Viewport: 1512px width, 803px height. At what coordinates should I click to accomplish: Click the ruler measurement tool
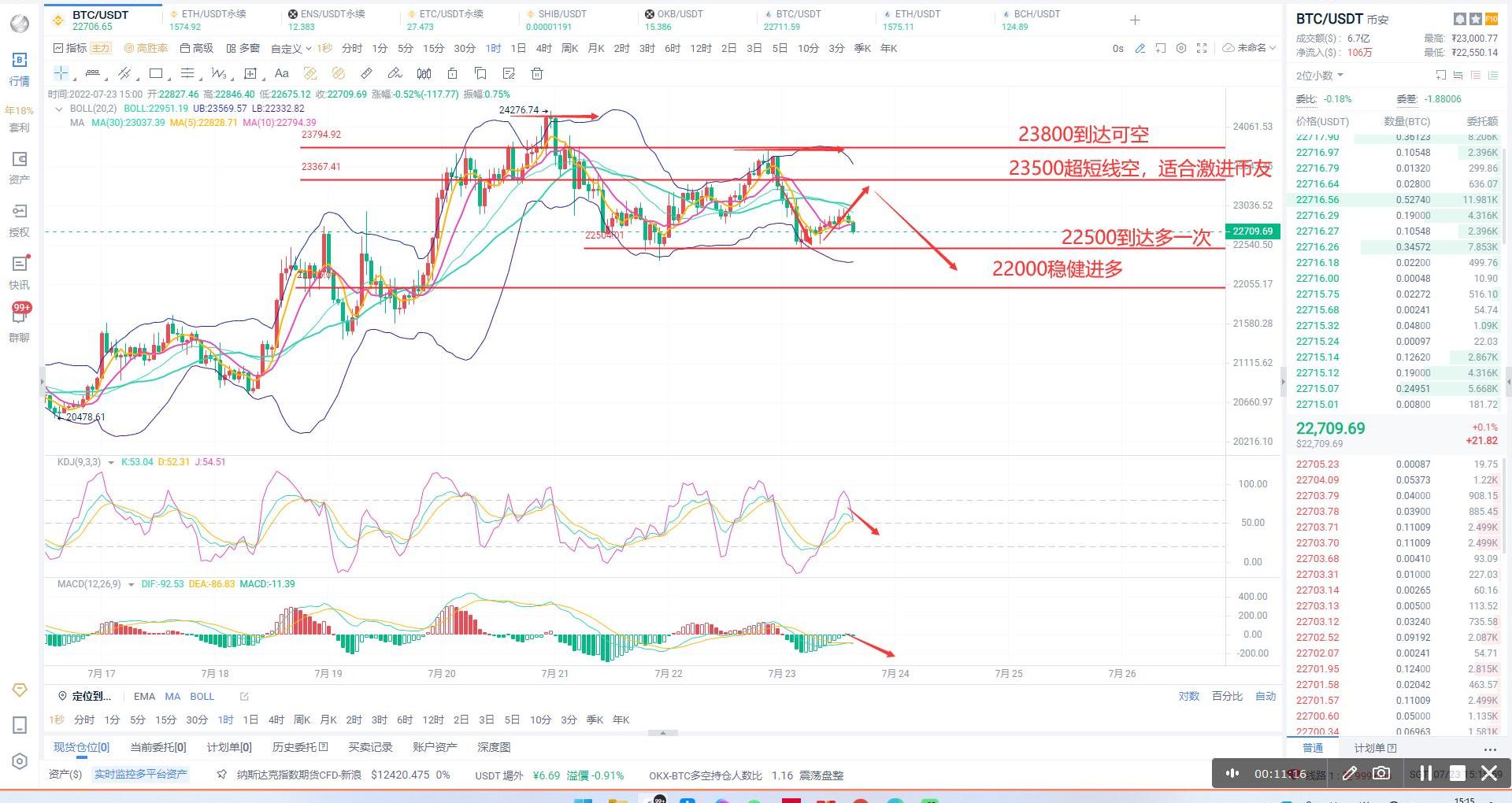366,73
